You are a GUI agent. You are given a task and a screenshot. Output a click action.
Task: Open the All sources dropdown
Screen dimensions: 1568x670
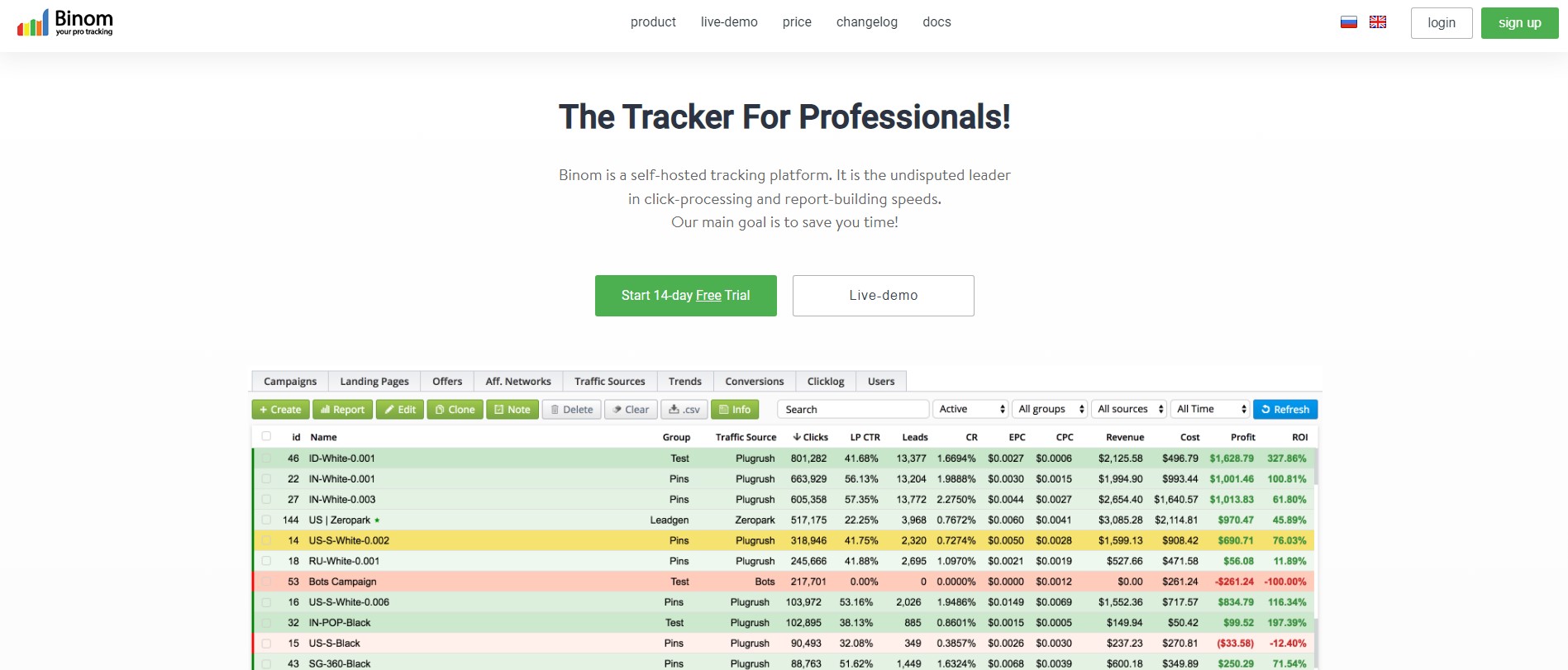(x=1129, y=409)
